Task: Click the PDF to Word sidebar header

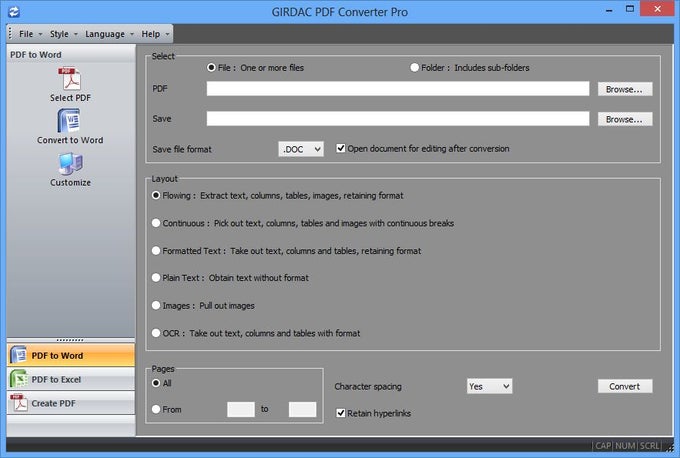Action: 71,55
